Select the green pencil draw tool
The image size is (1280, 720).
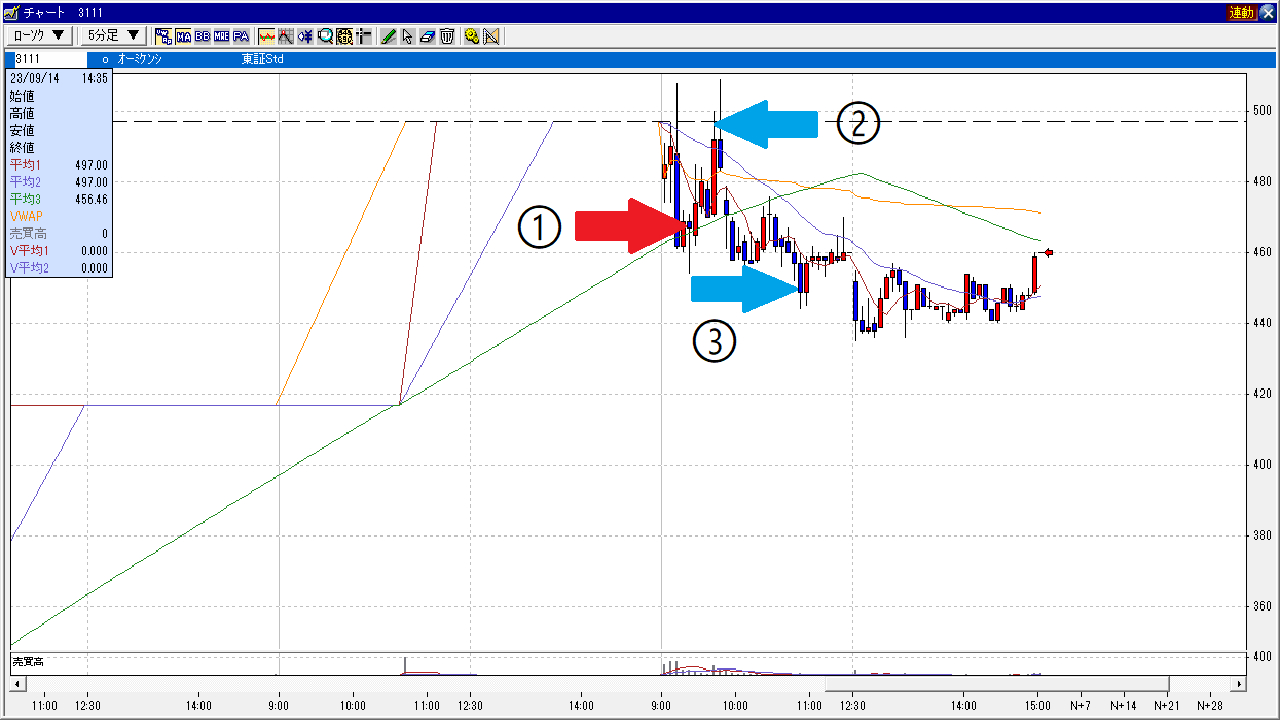click(388, 35)
